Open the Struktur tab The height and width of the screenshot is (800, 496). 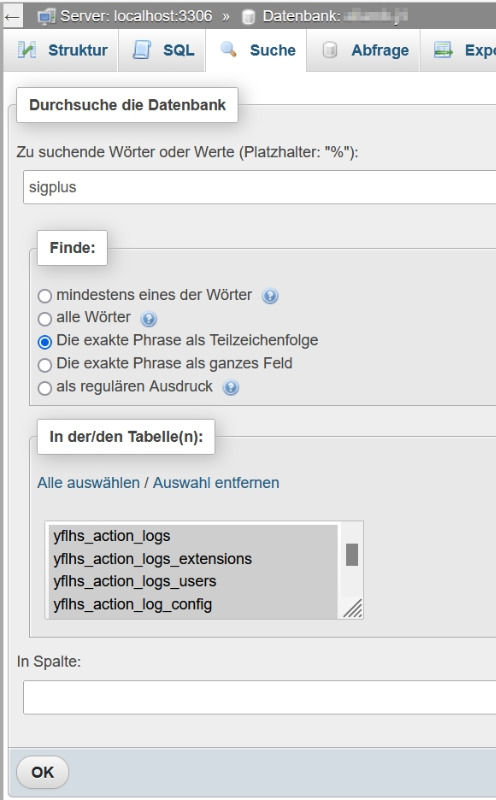tap(62, 50)
